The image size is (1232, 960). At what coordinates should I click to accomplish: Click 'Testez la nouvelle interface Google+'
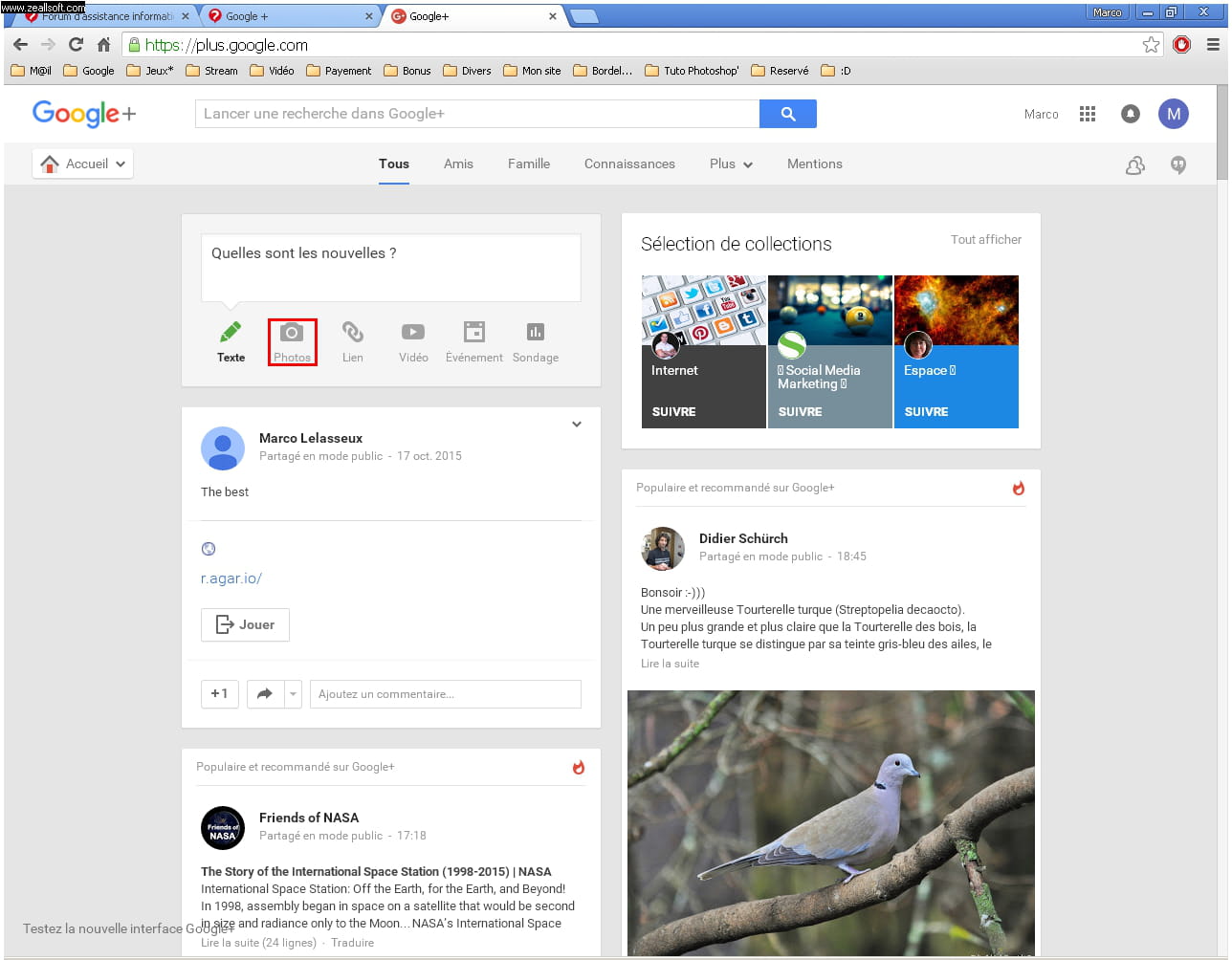[129, 929]
